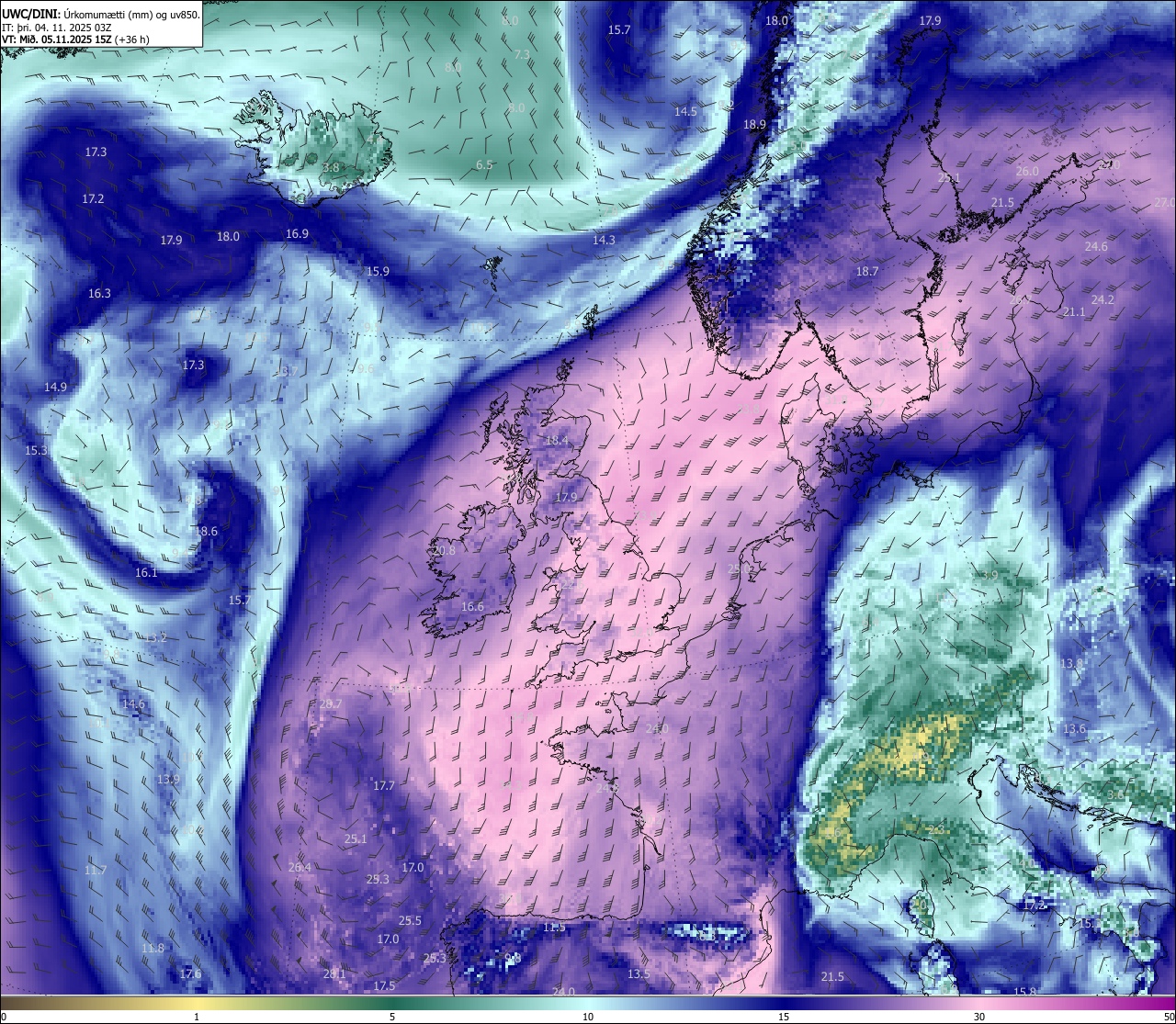Click the 27.0 value at the map's edge
Image resolution: width=1176 pixels, height=1024 pixels.
click(x=1164, y=202)
